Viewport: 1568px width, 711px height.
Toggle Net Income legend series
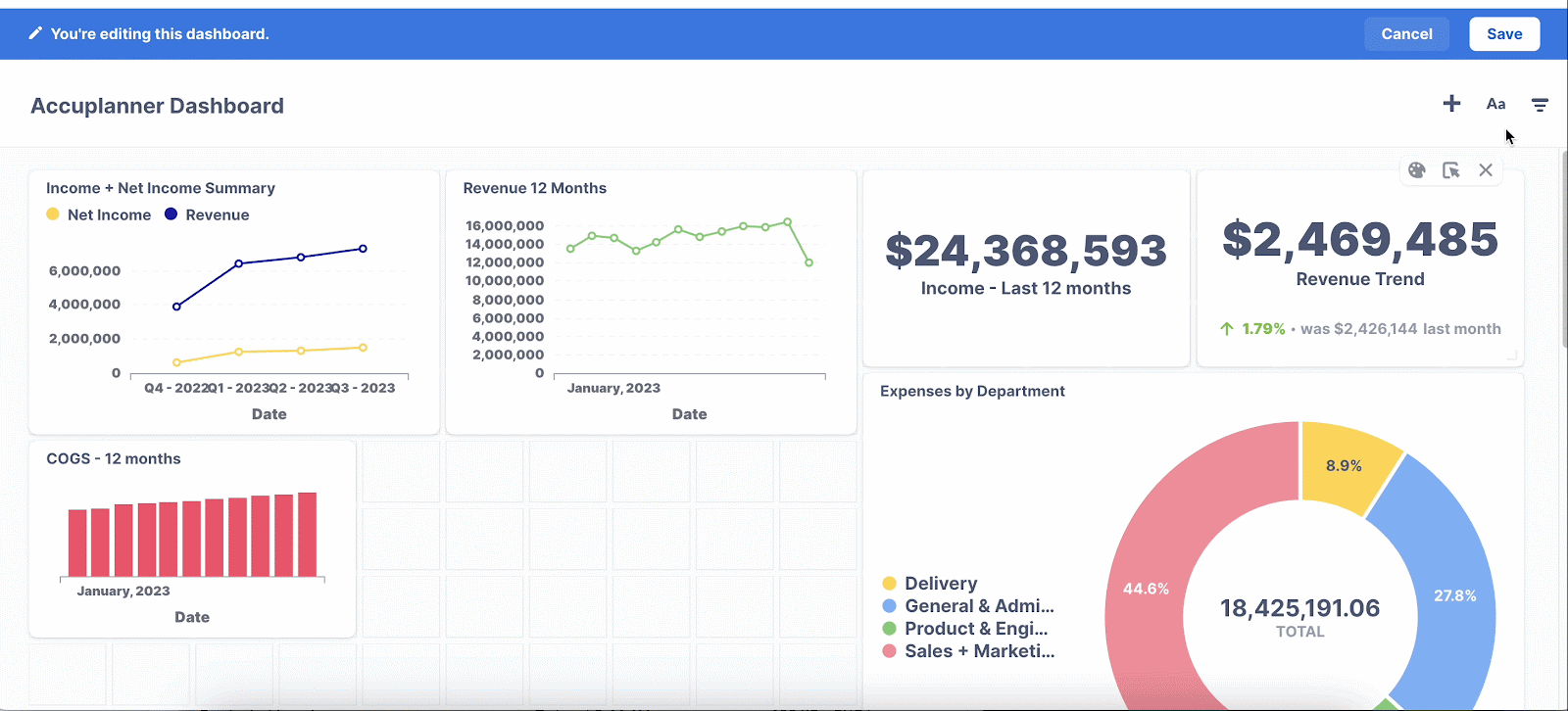coord(98,214)
